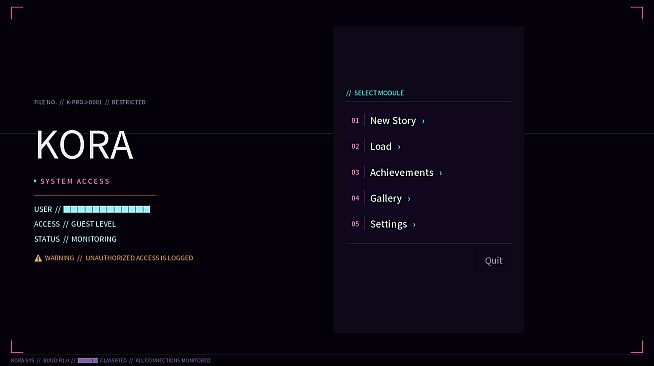Expand the Gallery chevron arrow
The image size is (654, 366).
409,199
